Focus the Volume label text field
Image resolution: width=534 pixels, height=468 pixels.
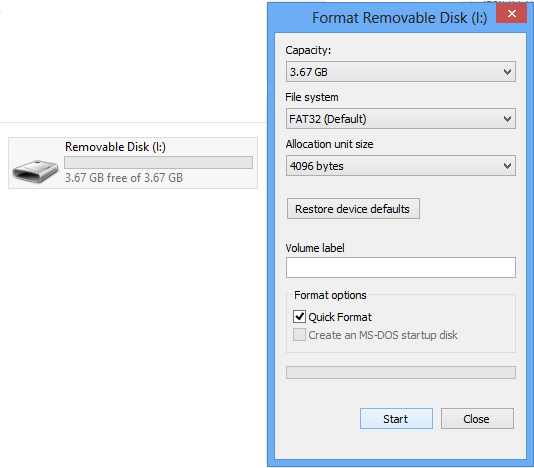(x=401, y=267)
